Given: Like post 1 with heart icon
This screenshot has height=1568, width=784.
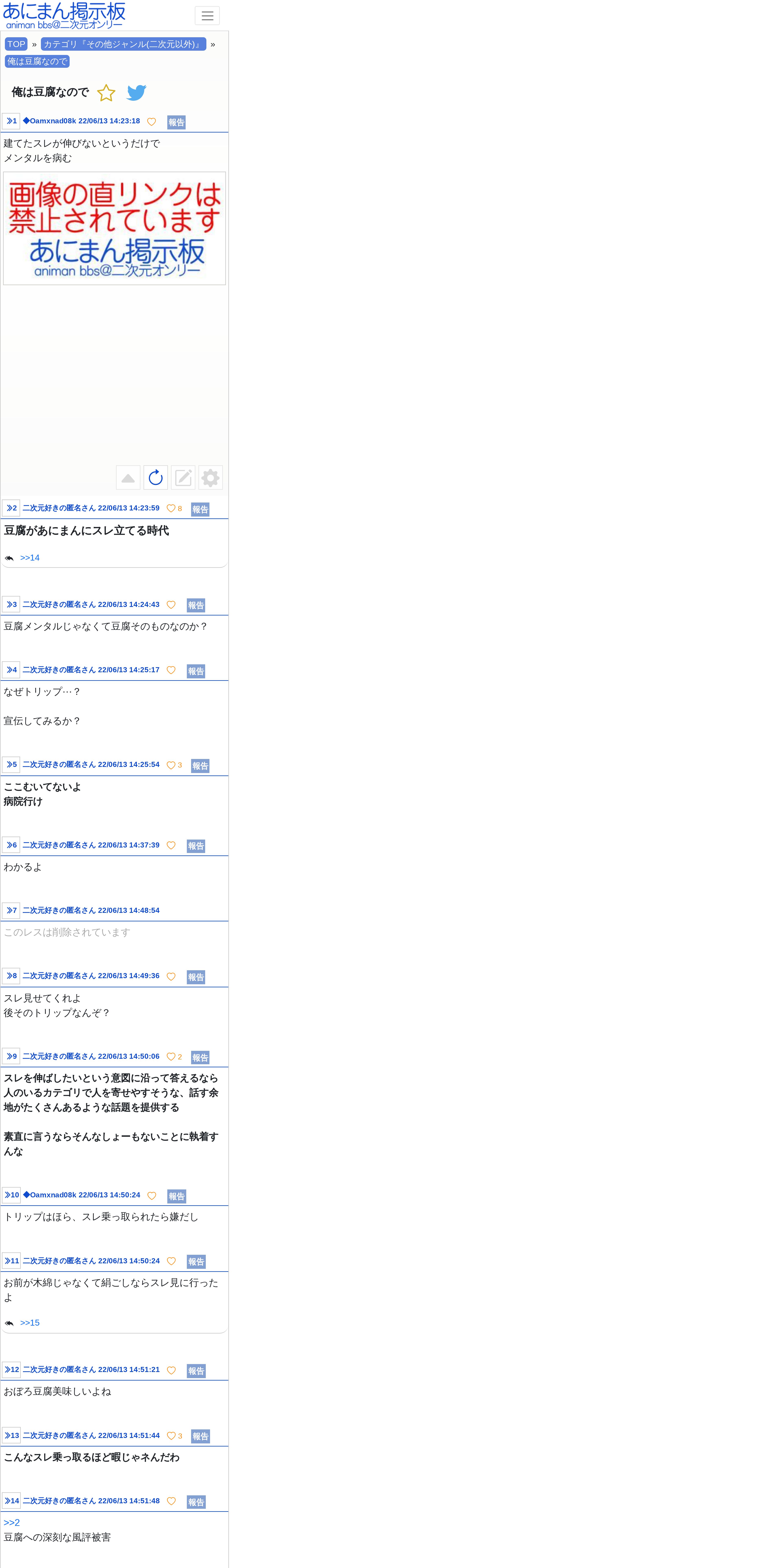Looking at the screenshot, I should [x=152, y=122].
